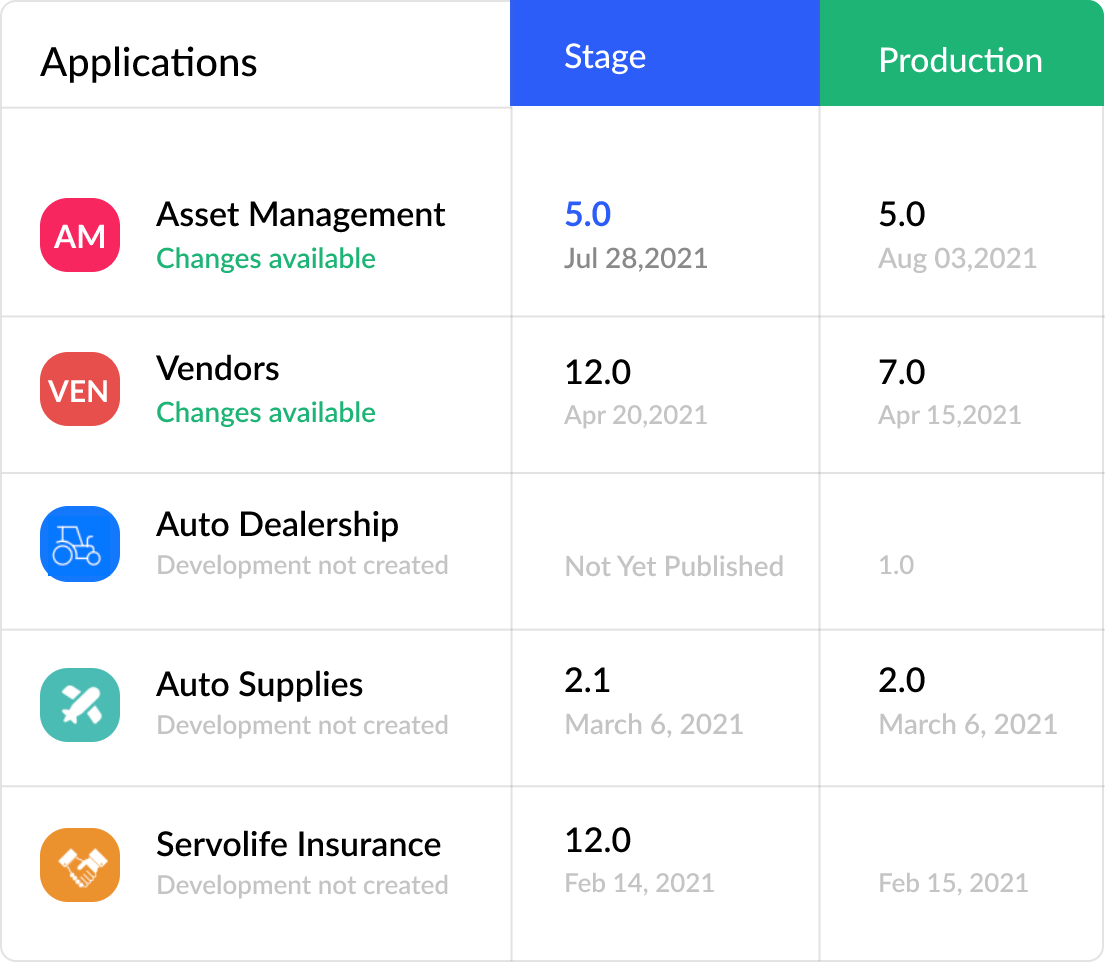This screenshot has width=1105, height=962.
Task: Click the pink AM Asset Management icon
Action: (x=80, y=236)
